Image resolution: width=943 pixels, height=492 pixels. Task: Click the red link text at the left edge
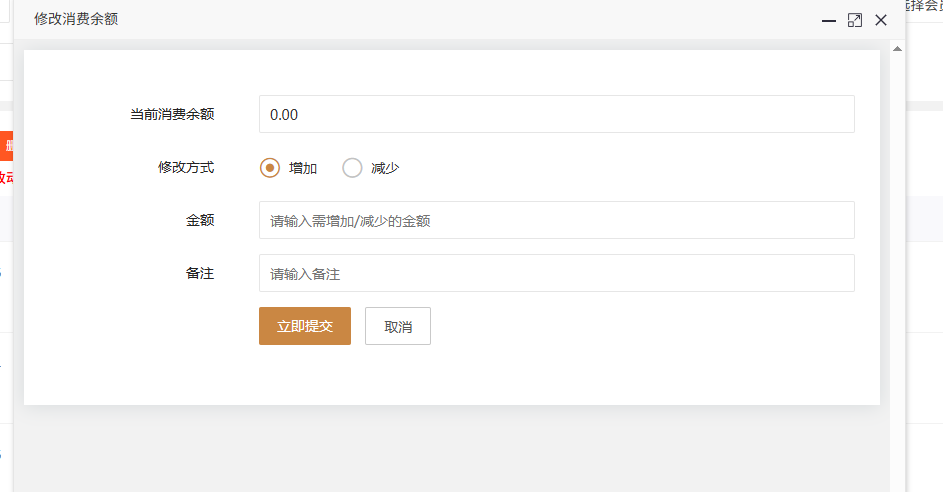[6, 177]
